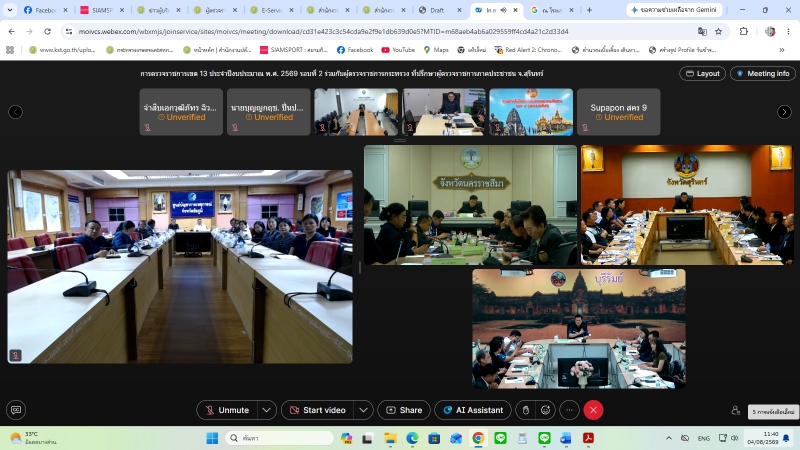
Task: Open Chrome profile avatar
Action: pos(770,32)
